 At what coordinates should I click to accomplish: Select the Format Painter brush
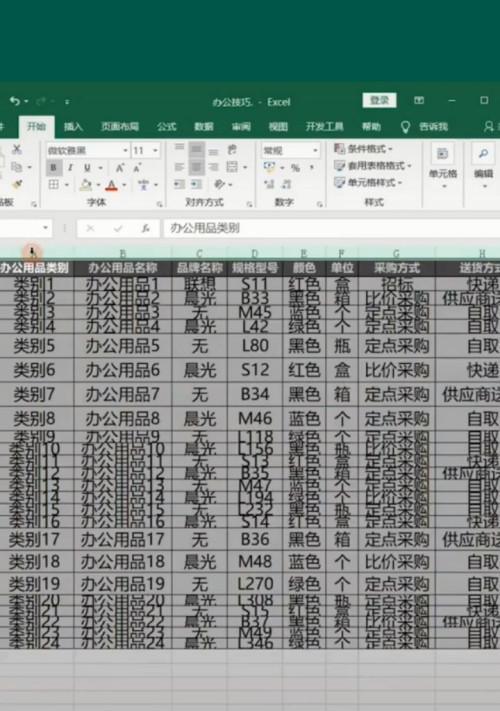(x=17, y=185)
